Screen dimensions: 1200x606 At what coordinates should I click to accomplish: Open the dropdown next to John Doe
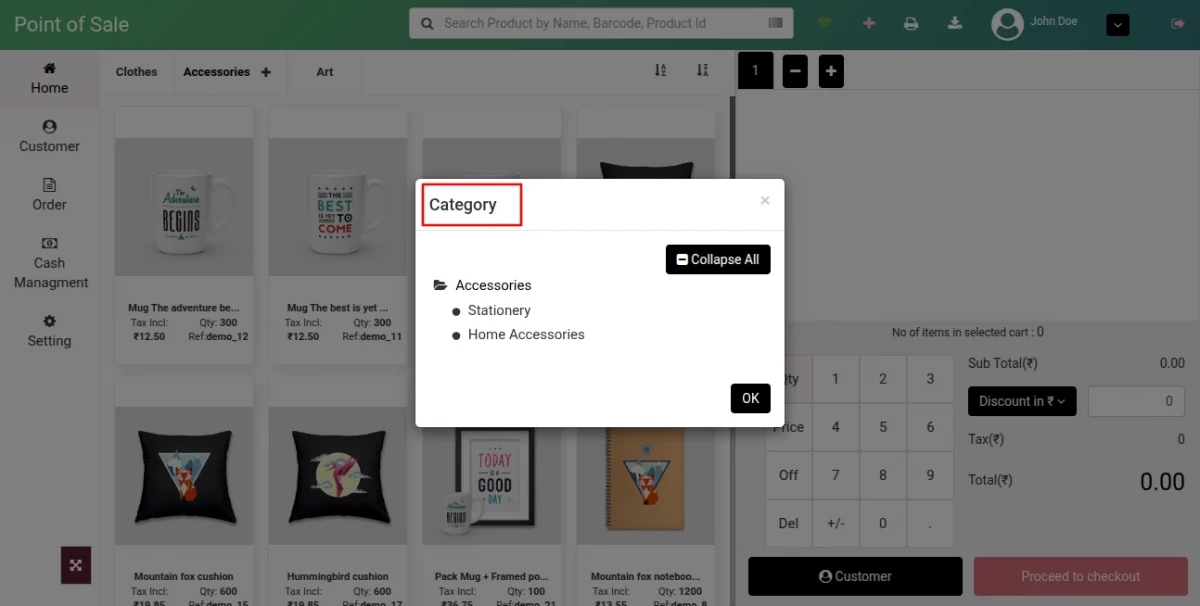point(1118,24)
